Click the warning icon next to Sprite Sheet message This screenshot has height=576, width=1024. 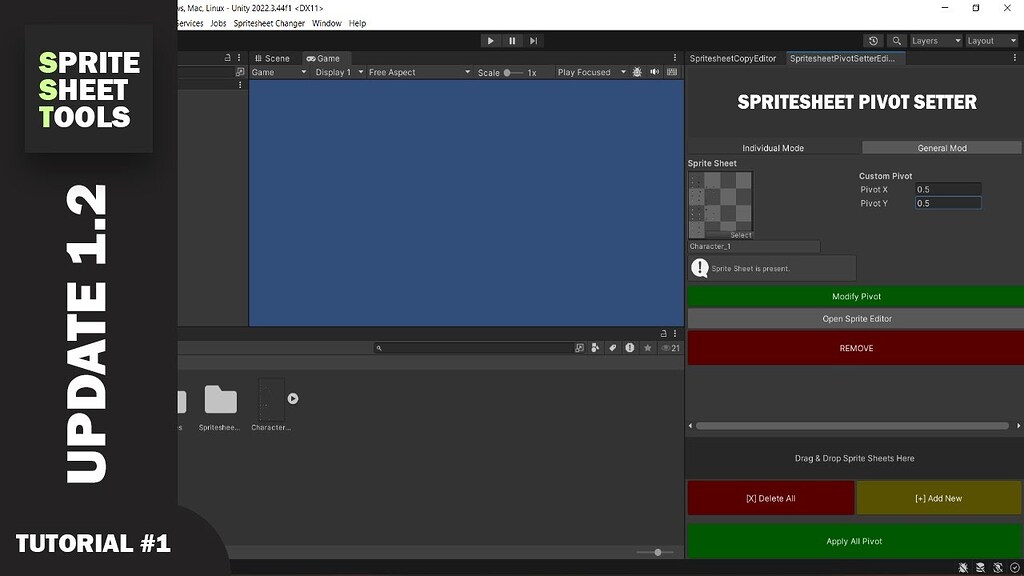pyautogui.click(x=700, y=267)
